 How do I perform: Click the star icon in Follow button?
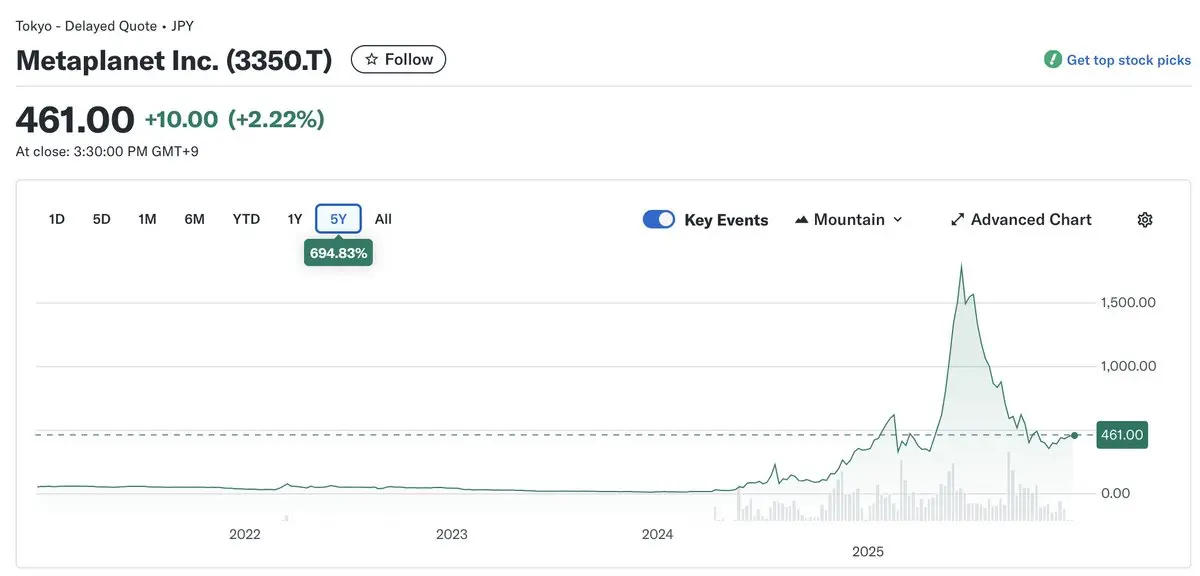point(372,60)
